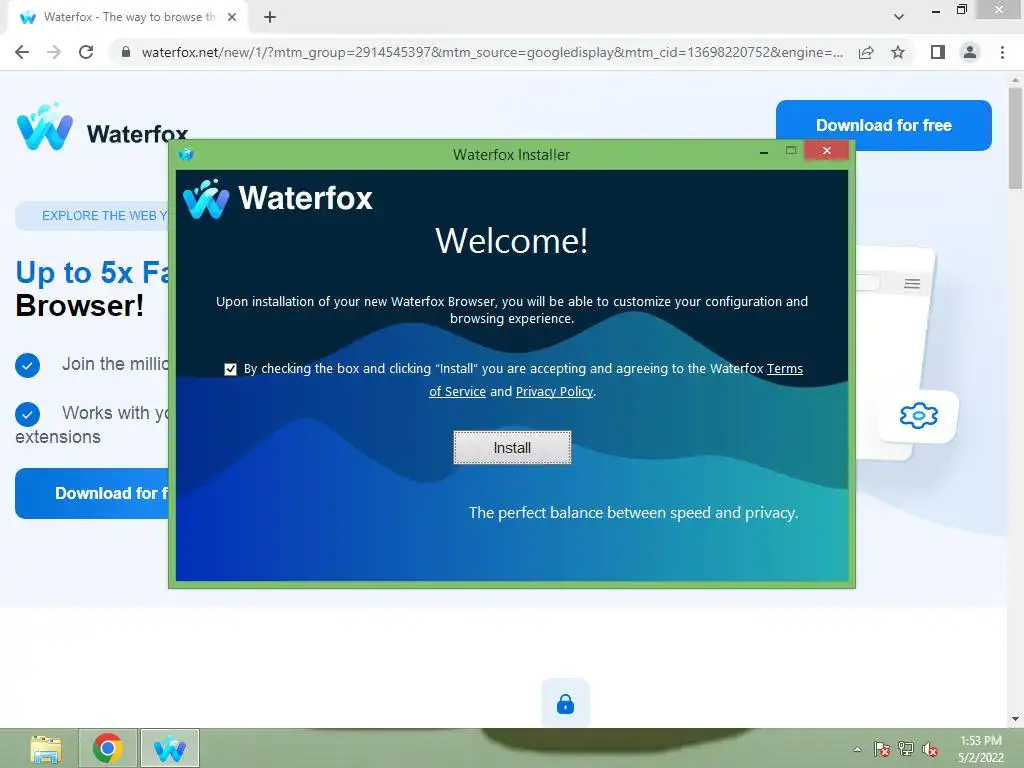1024x768 pixels.
Task: Click the Install button in Waterfox Installer
Action: click(x=512, y=447)
